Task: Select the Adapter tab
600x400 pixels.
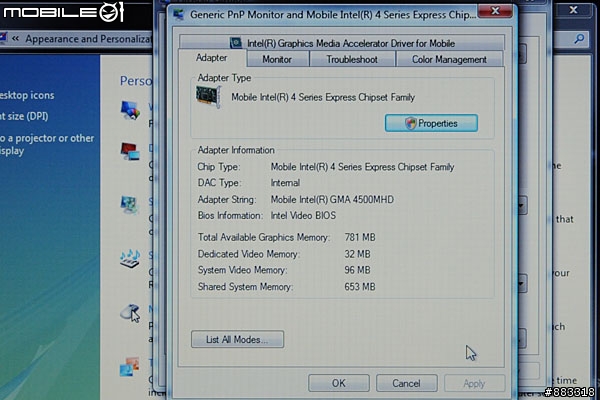Action: coord(212,58)
